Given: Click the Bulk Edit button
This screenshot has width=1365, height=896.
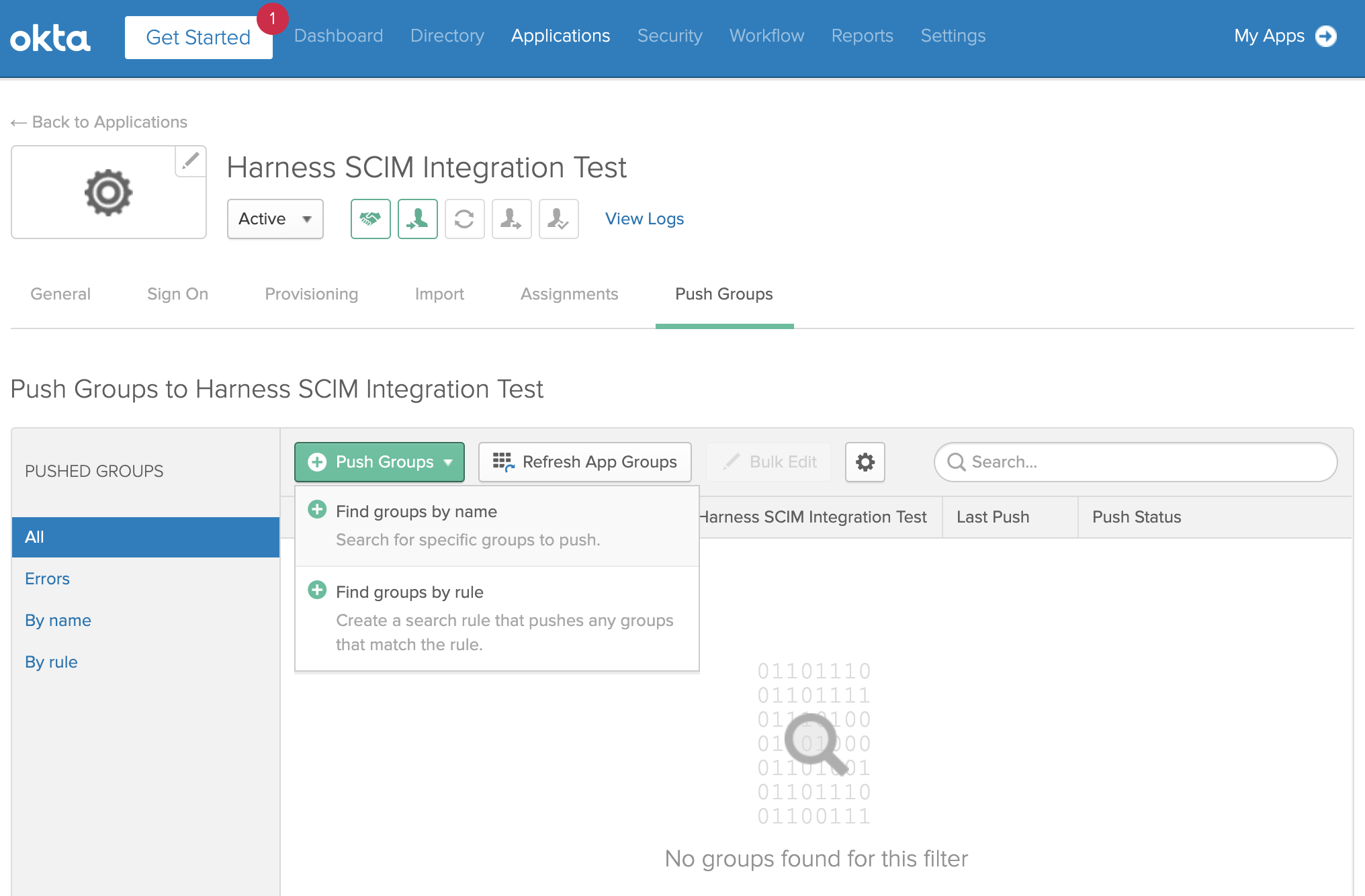Looking at the screenshot, I should pos(769,462).
